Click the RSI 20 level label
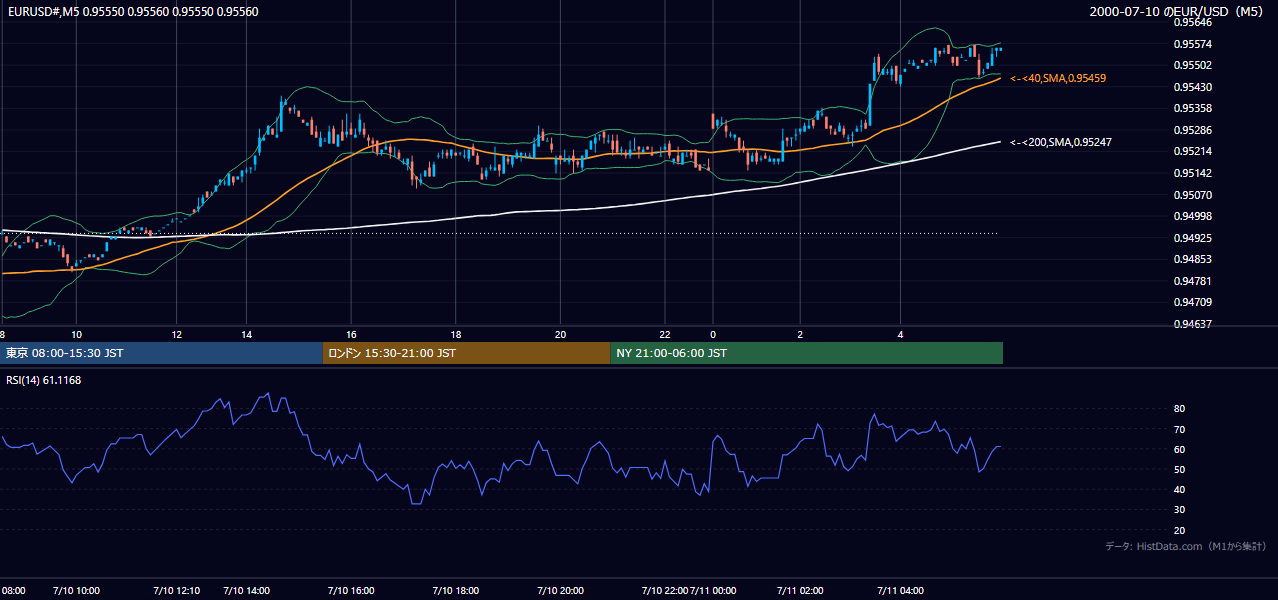Screen dimensions: 1278x600 click(x=1180, y=530)
